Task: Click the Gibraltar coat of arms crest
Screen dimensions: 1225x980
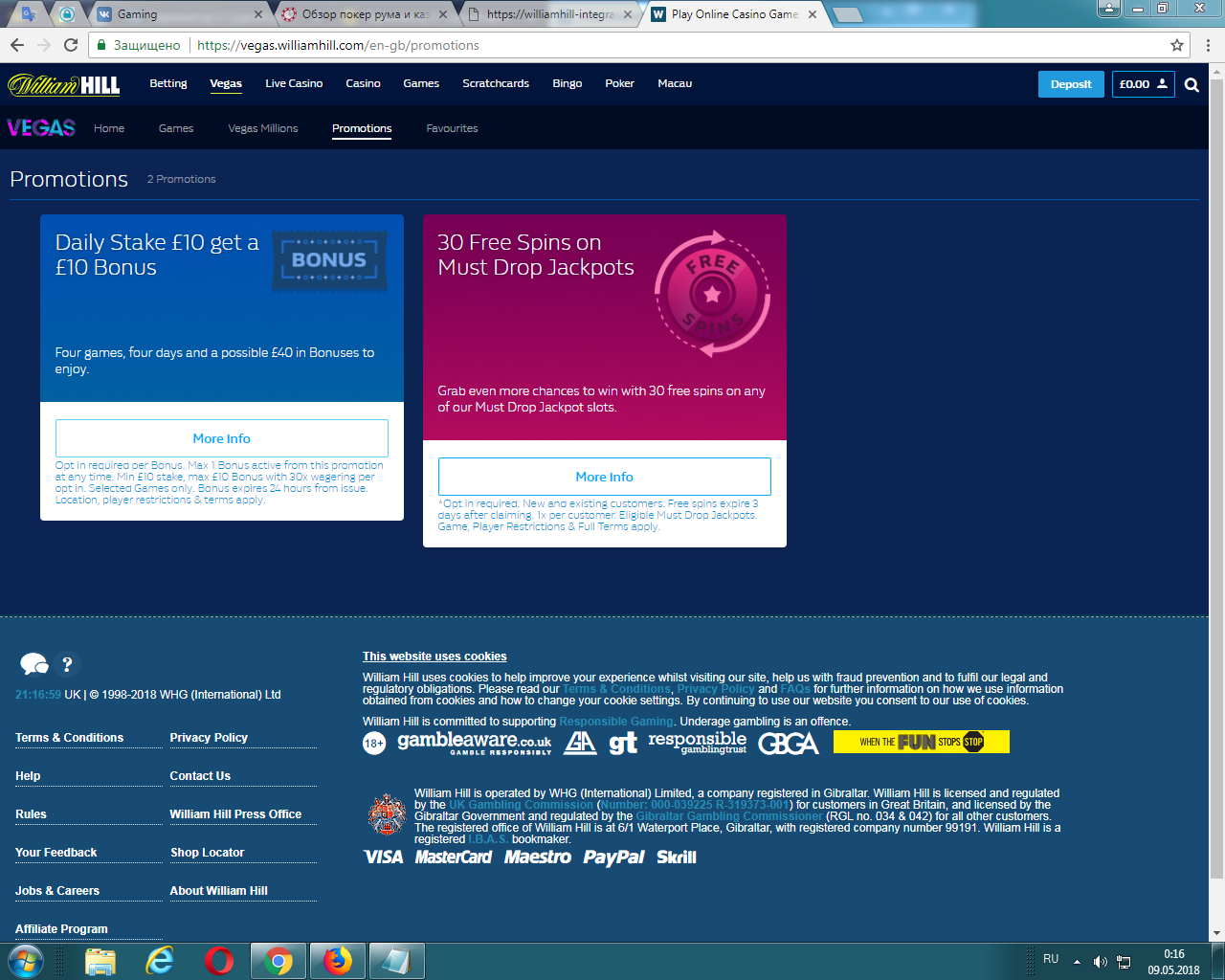Action: pyautogui.click(x=387, y=814)
